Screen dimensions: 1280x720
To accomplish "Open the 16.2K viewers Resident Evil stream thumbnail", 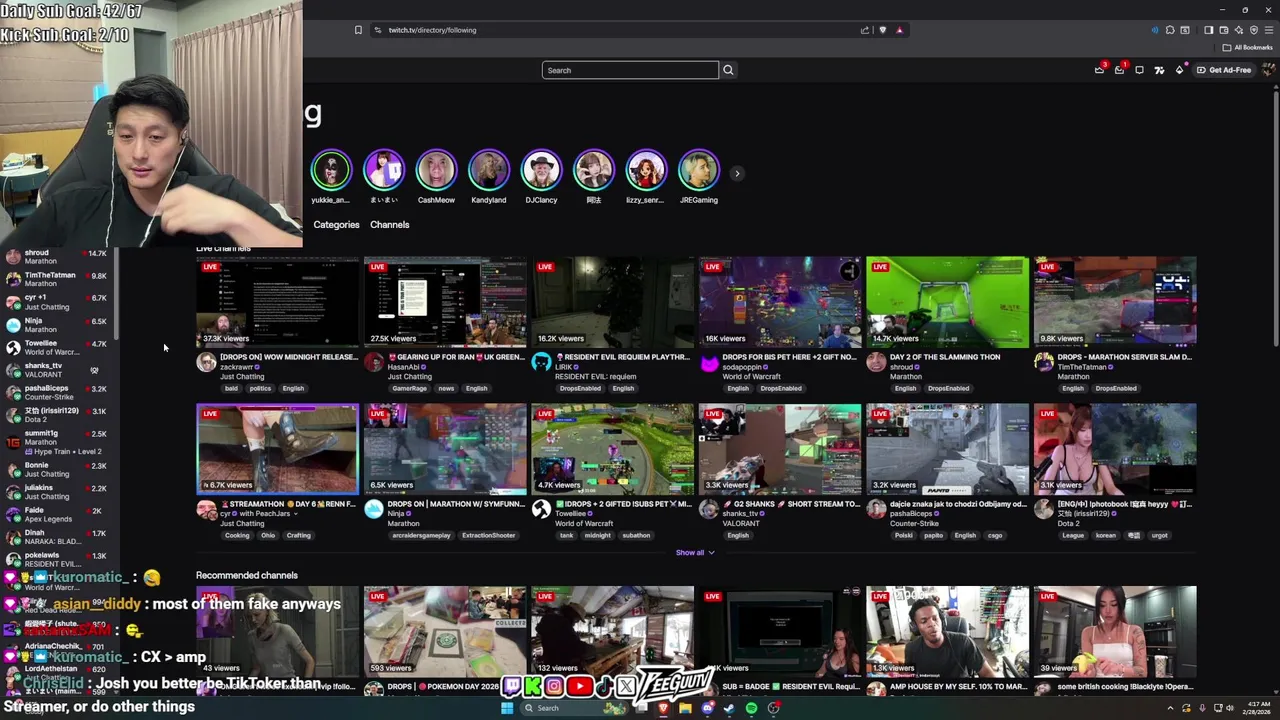I will (612, 302).
